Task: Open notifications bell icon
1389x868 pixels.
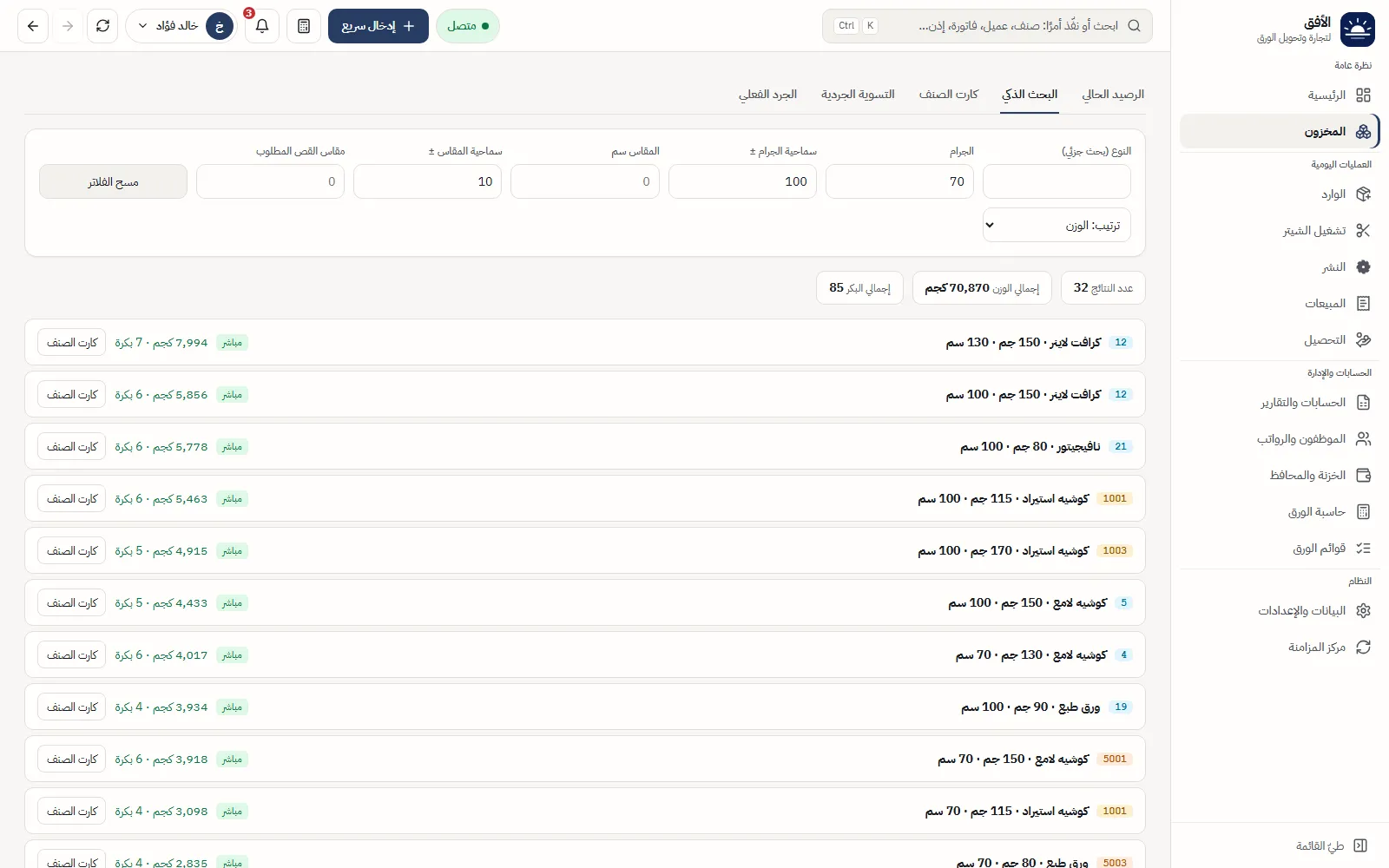Action: pos(262,26)
